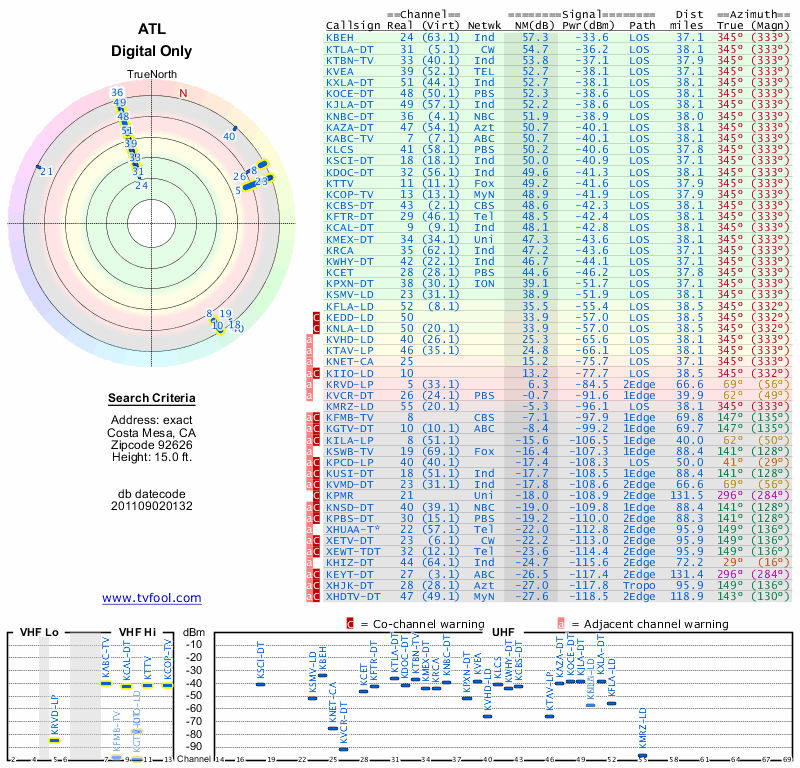
Task: Click the co-channel icon beside KEDD-LD
Action: click(317, 317)
